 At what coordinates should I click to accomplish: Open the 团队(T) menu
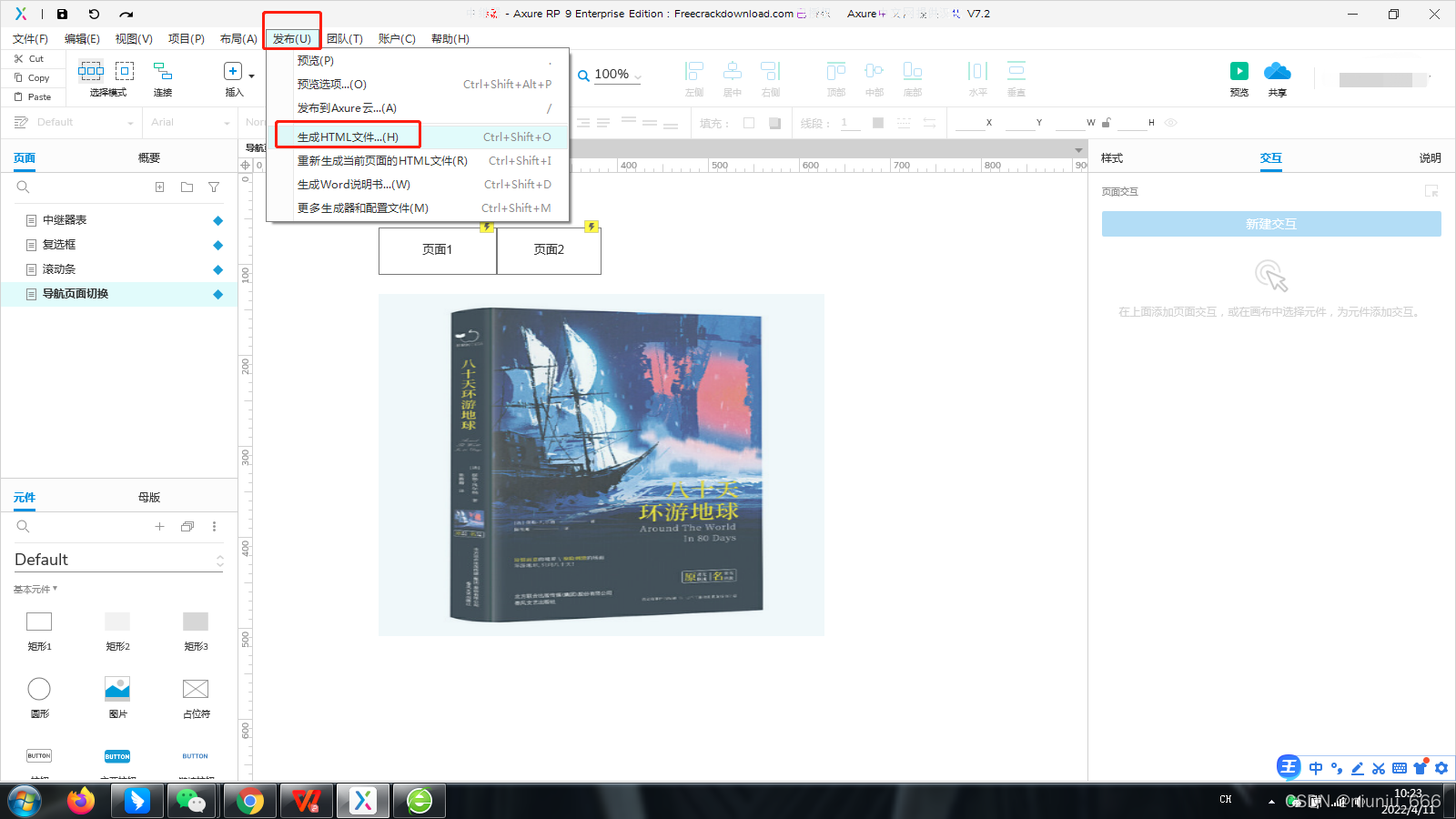345,38
